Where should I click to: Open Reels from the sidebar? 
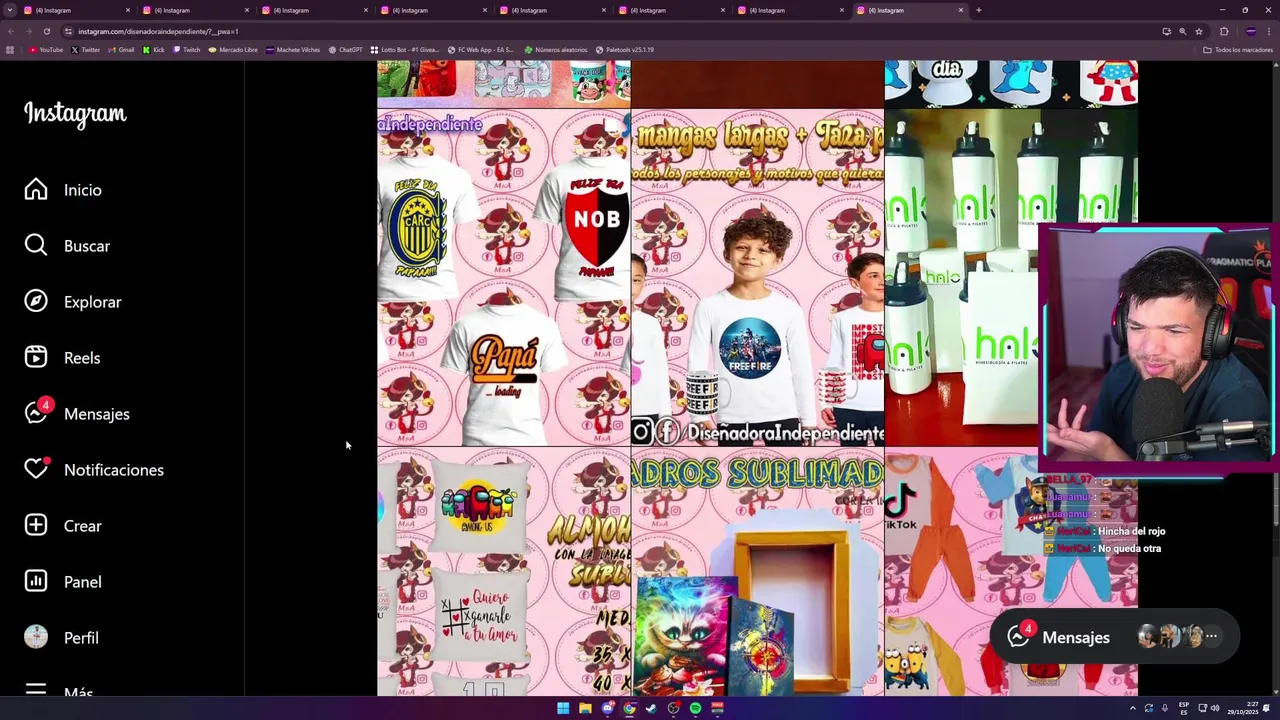pyautogui.click(x=63, y=358)
